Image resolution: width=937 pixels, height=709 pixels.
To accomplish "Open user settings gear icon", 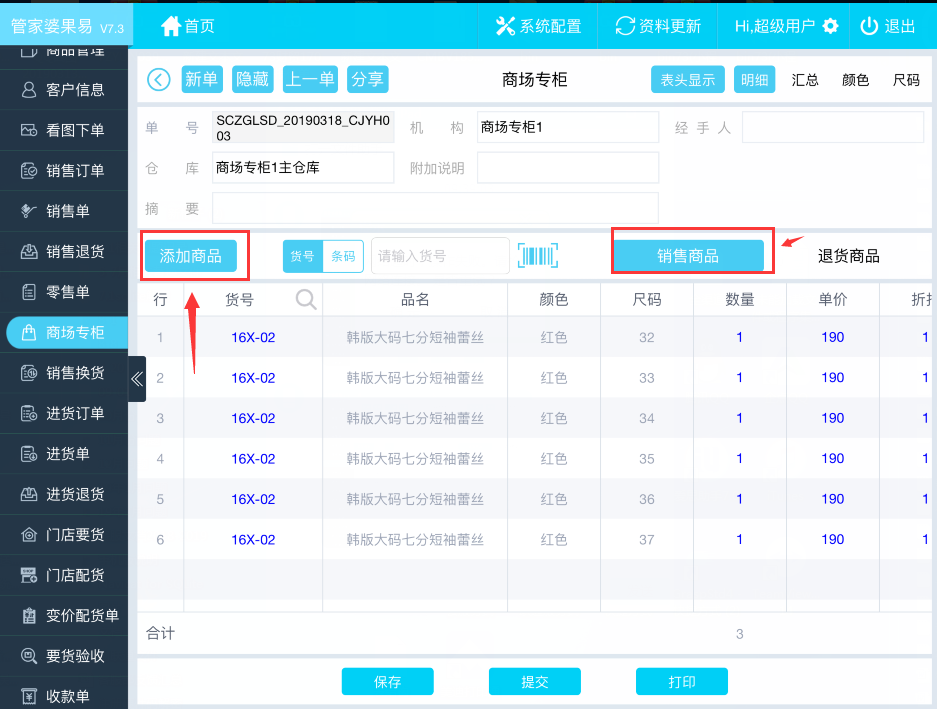I will click(831, 26).
